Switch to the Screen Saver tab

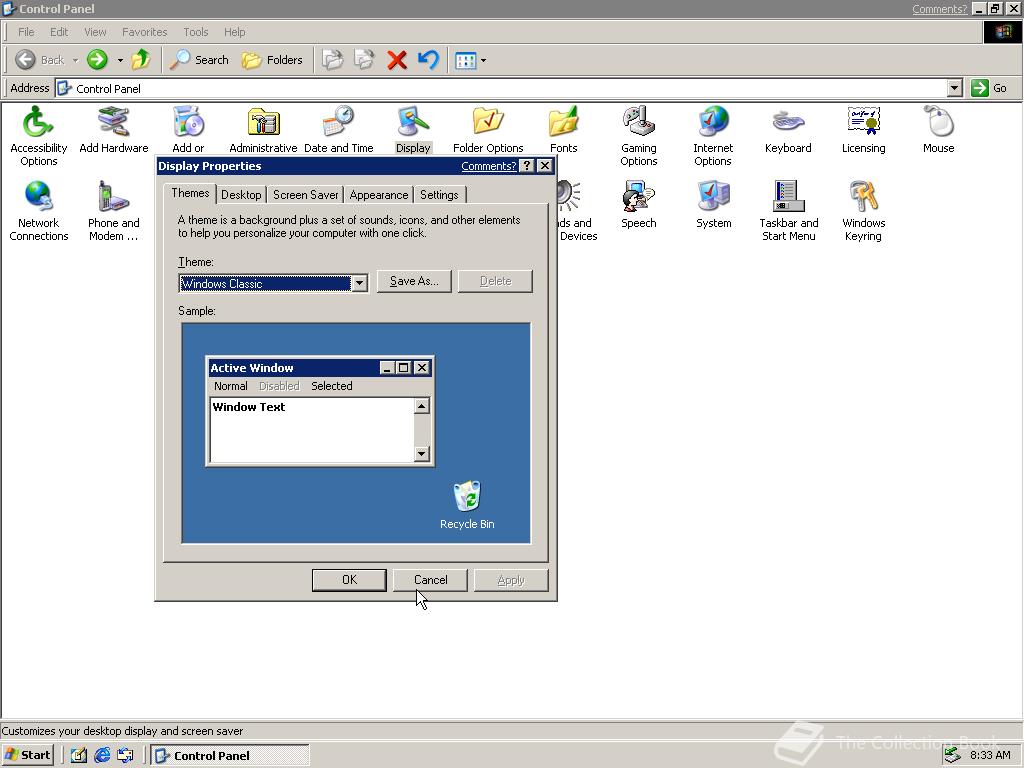(306, 195)
